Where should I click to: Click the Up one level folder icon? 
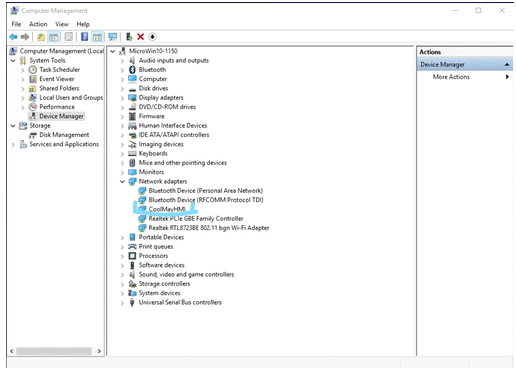[x=41, y=37]
